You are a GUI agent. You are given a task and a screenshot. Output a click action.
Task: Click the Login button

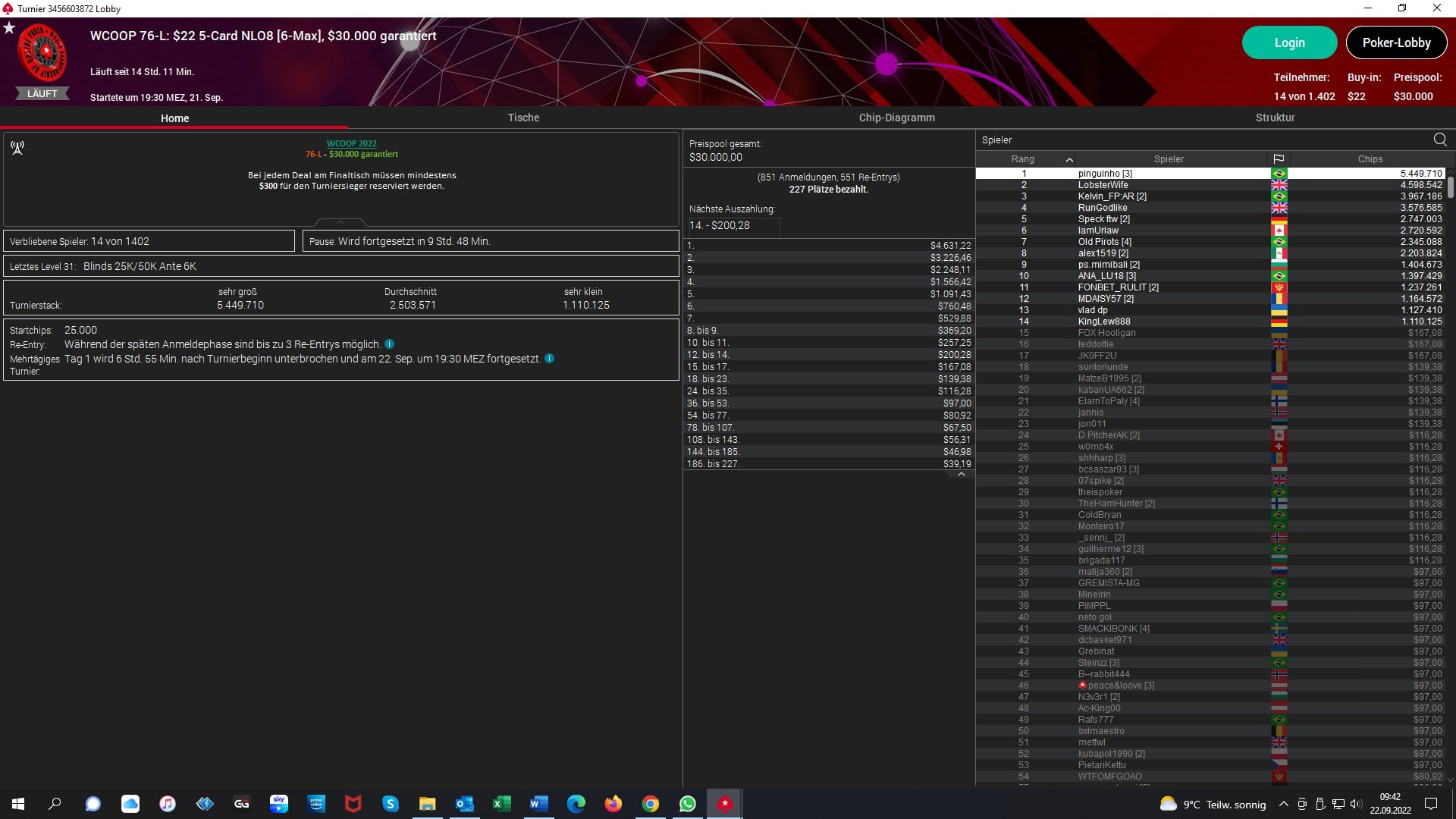point(1289,42)
